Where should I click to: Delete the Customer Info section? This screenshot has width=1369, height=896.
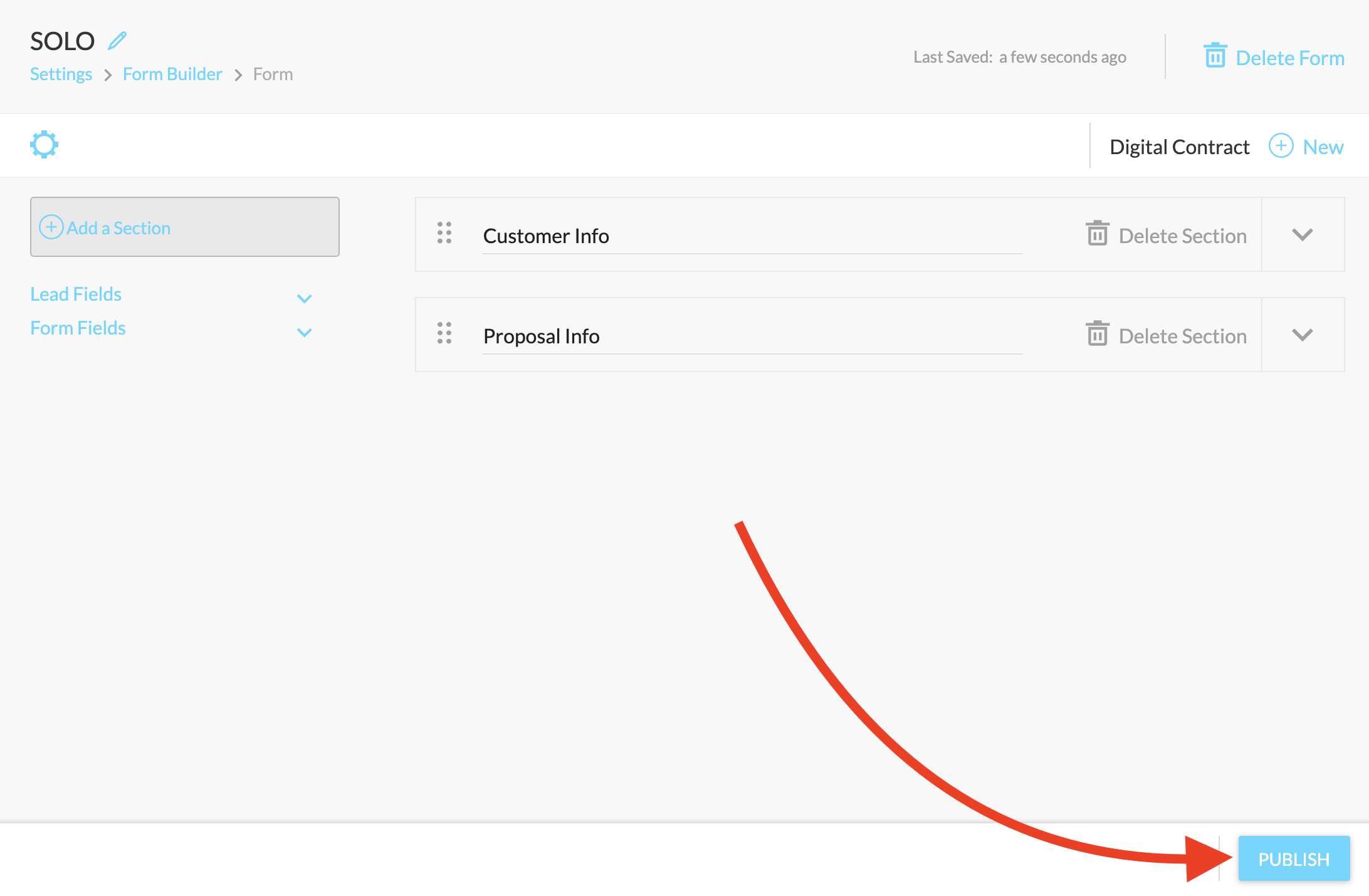coord(1167,235)
